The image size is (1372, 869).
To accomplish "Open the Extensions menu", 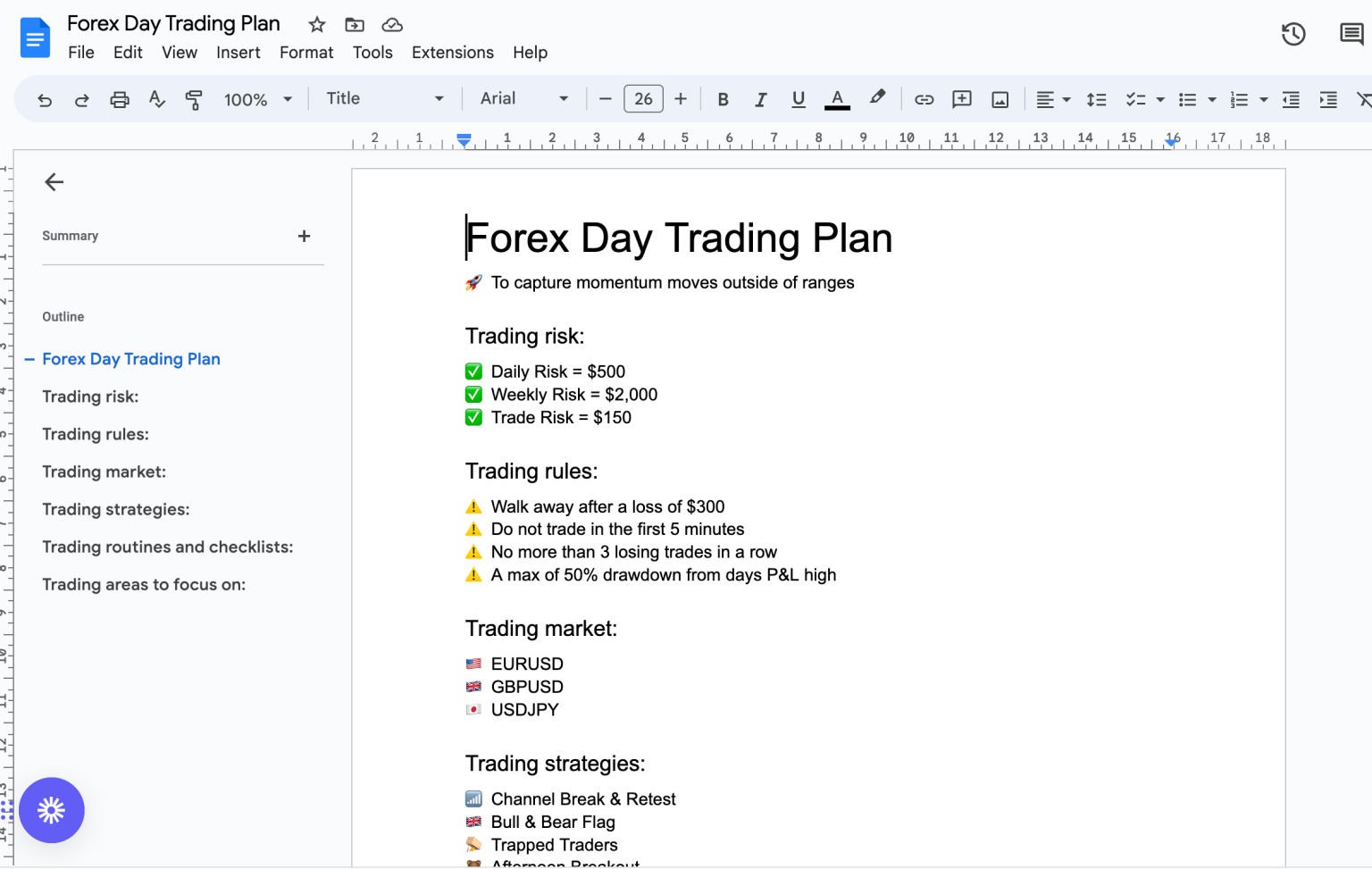I will [452, 53].
